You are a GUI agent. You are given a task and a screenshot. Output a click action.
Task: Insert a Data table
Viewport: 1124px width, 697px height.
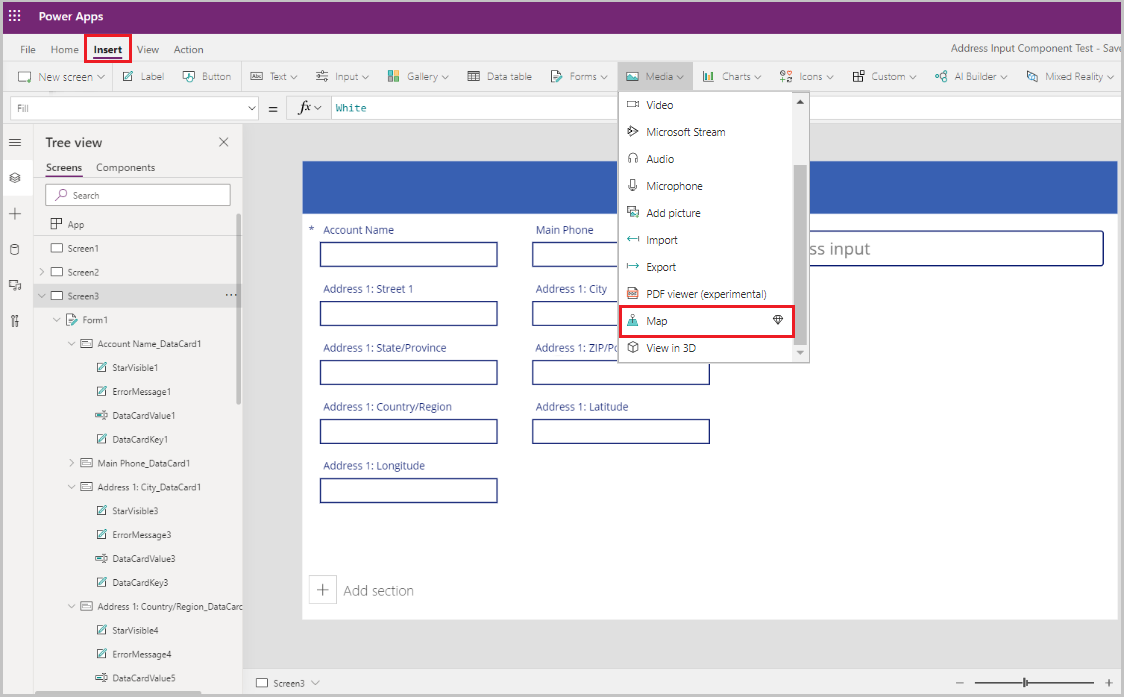tap(500, 77)
